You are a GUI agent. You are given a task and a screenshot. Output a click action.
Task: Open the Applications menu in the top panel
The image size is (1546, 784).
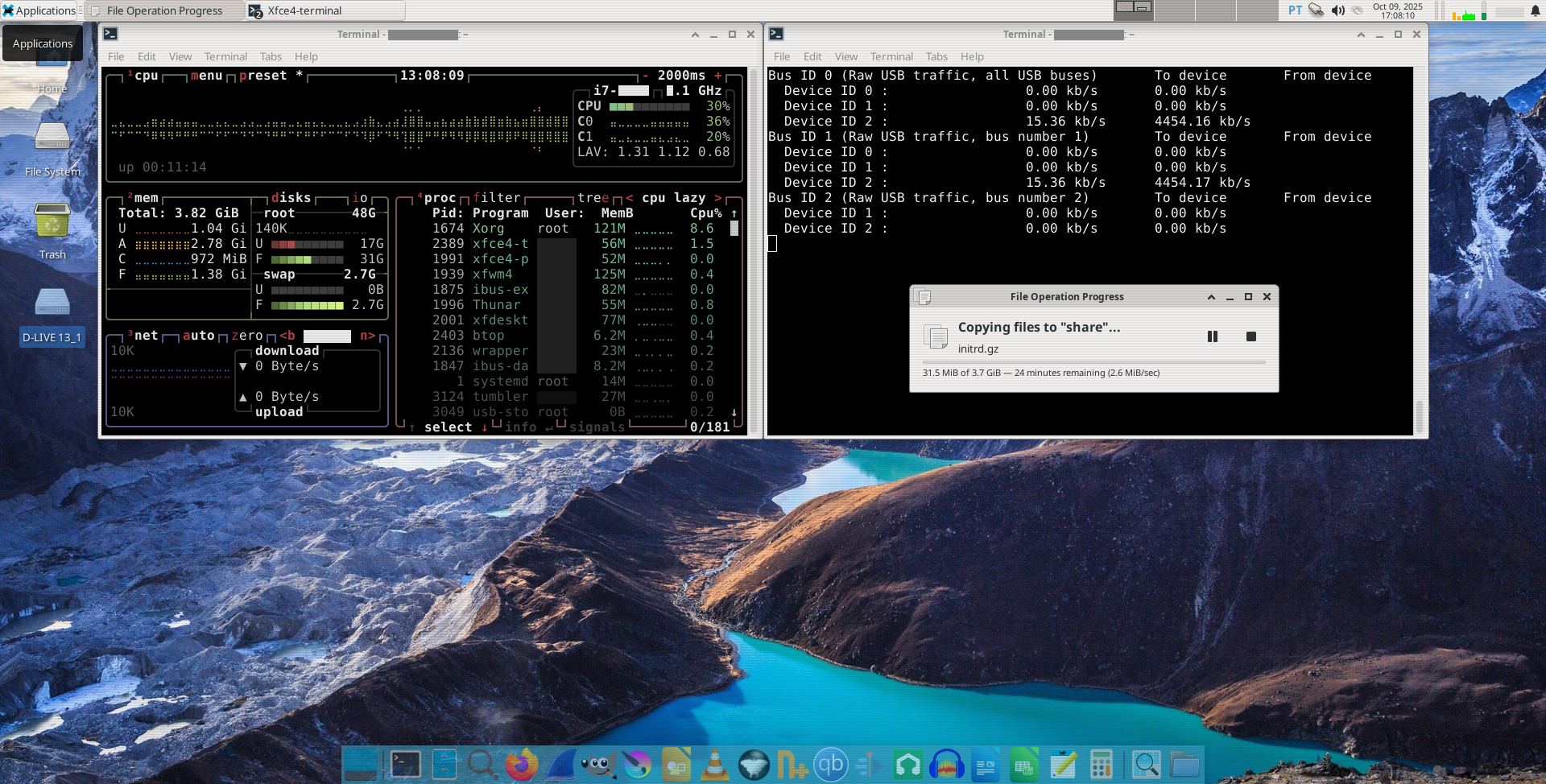point(39,10)
